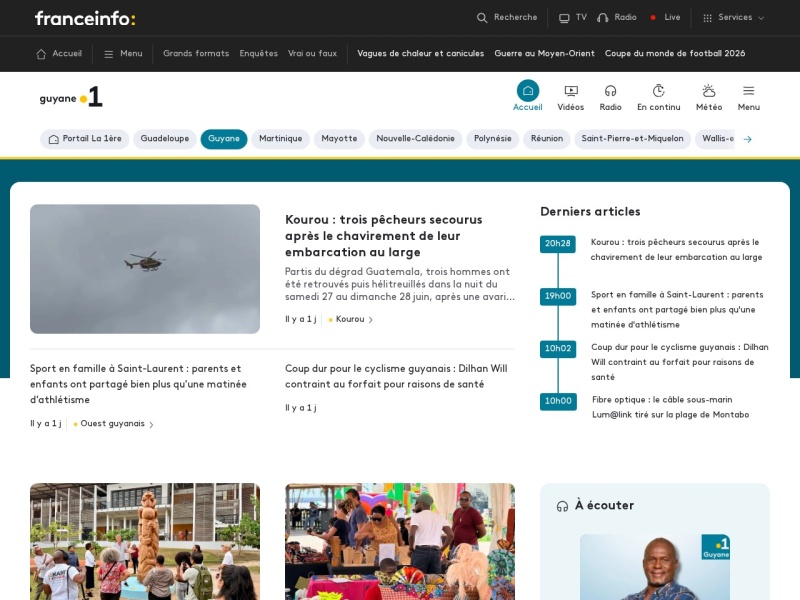Image resolution: width=800 pixels, height=600 pixels.
Task: Open the Services grid icon
Action: (707, 18)
